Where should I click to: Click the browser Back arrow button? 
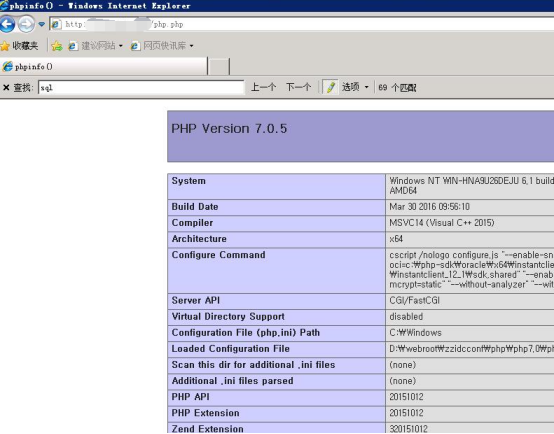tap(7, 24)
